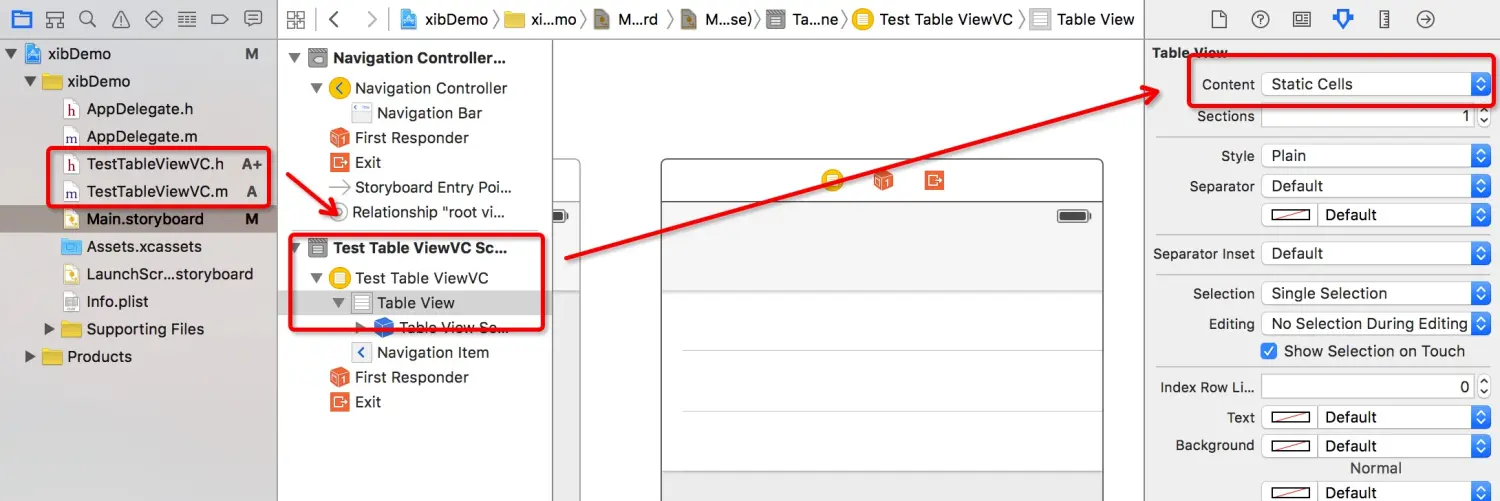Toggle Show Selection on Touch checkbox

(1269, 351)
